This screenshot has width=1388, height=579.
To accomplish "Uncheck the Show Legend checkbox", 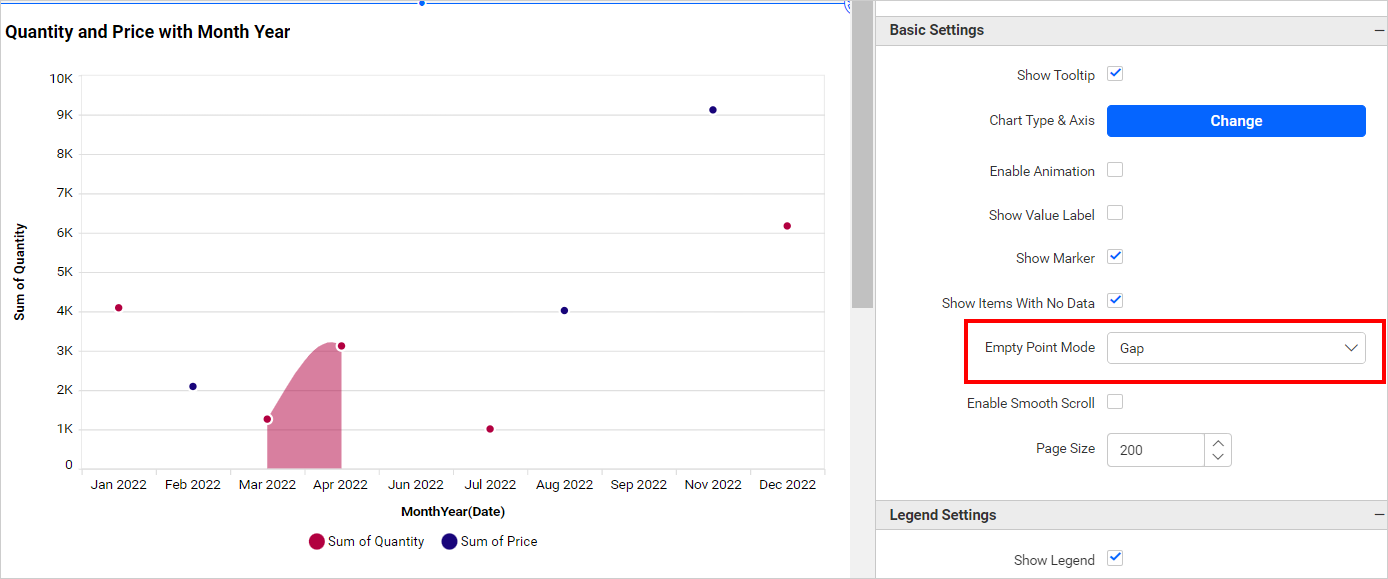I will click(1115, 558).
